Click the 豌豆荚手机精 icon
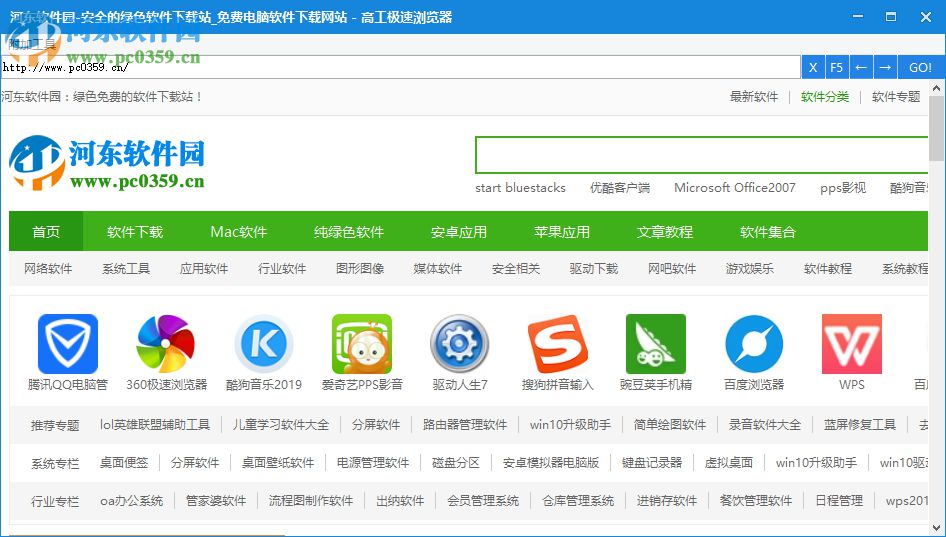This screenshot has height=537, width=946. [656, 344]
